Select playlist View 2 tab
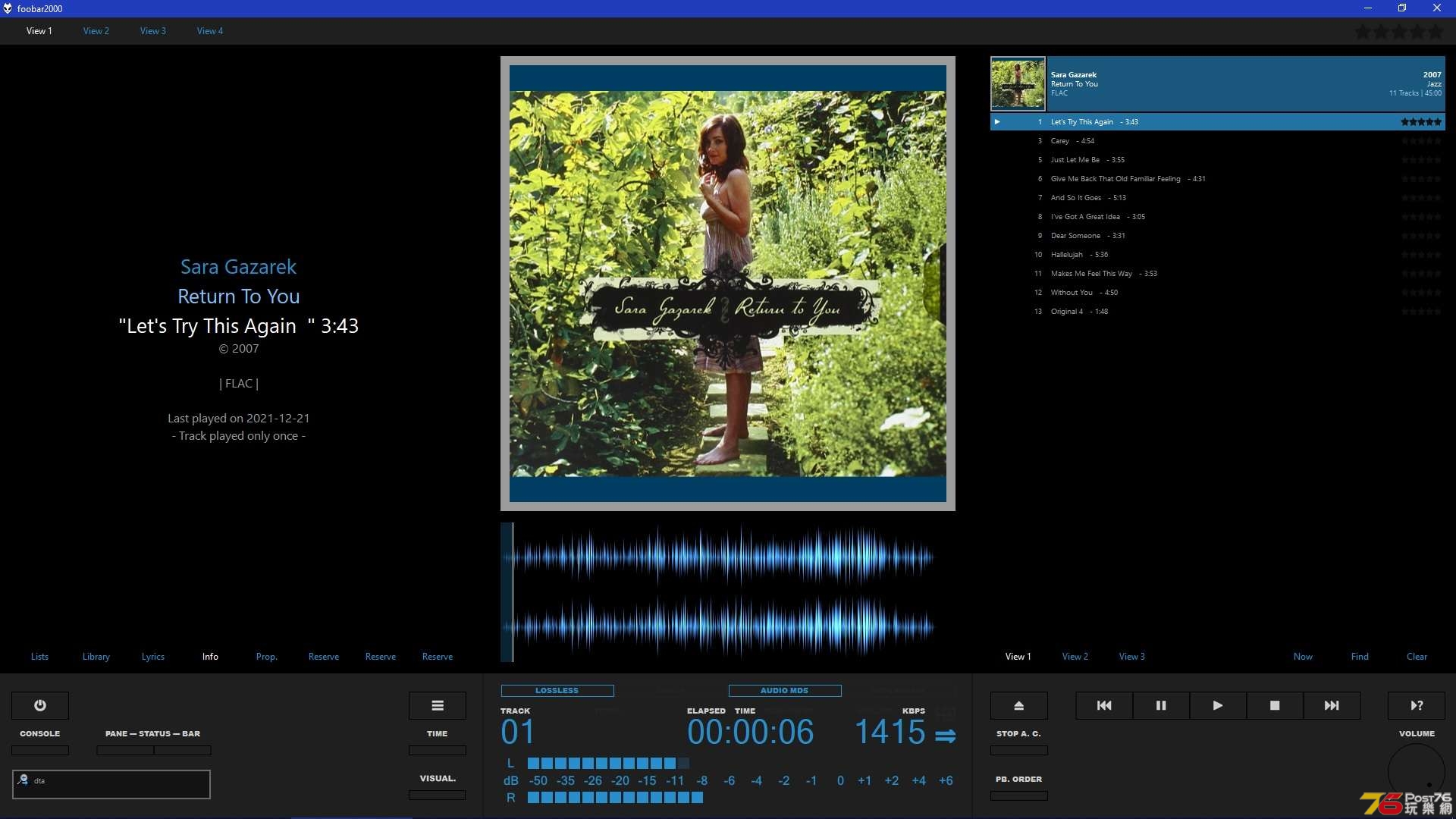 coord(1075,657)
